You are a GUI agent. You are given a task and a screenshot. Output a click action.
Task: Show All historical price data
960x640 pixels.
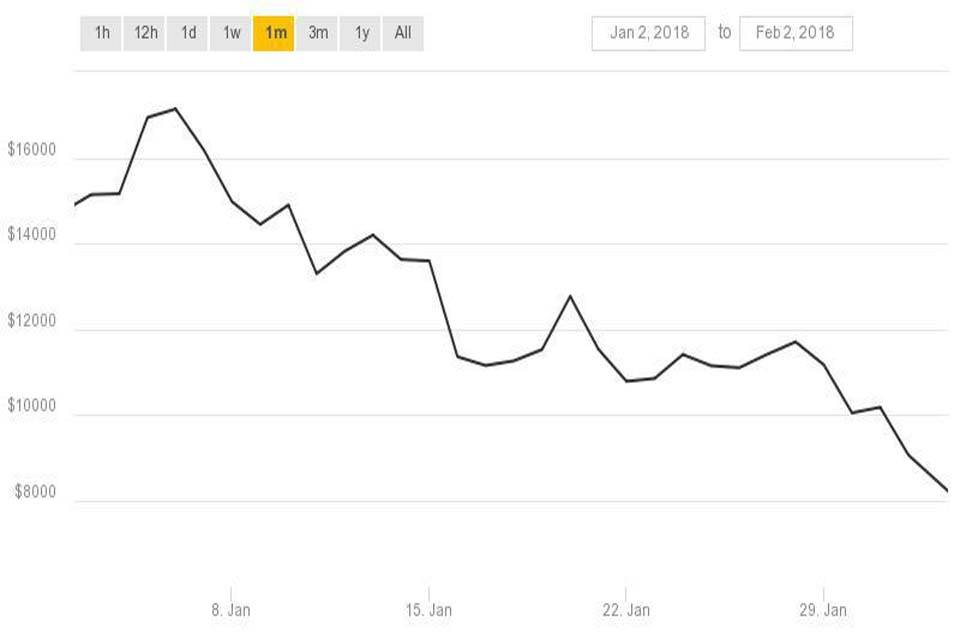tap(401, 31)
